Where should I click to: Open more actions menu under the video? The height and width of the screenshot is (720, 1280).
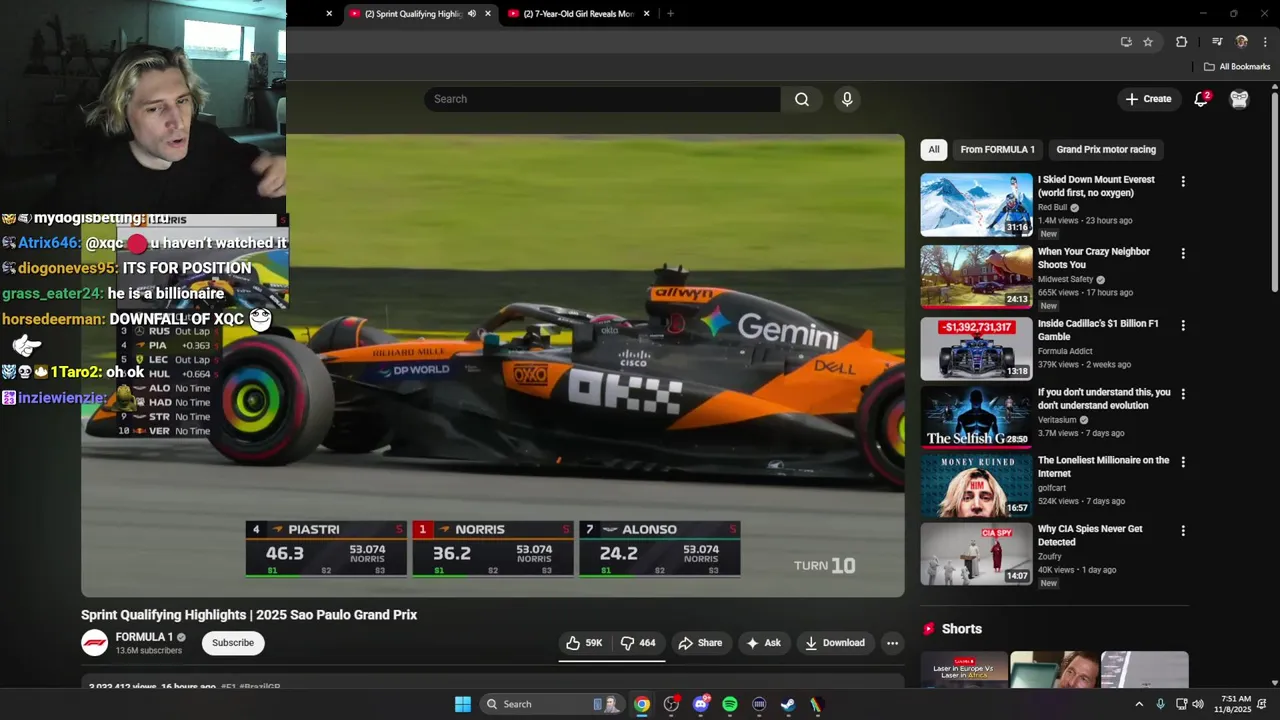coord(892,643)
